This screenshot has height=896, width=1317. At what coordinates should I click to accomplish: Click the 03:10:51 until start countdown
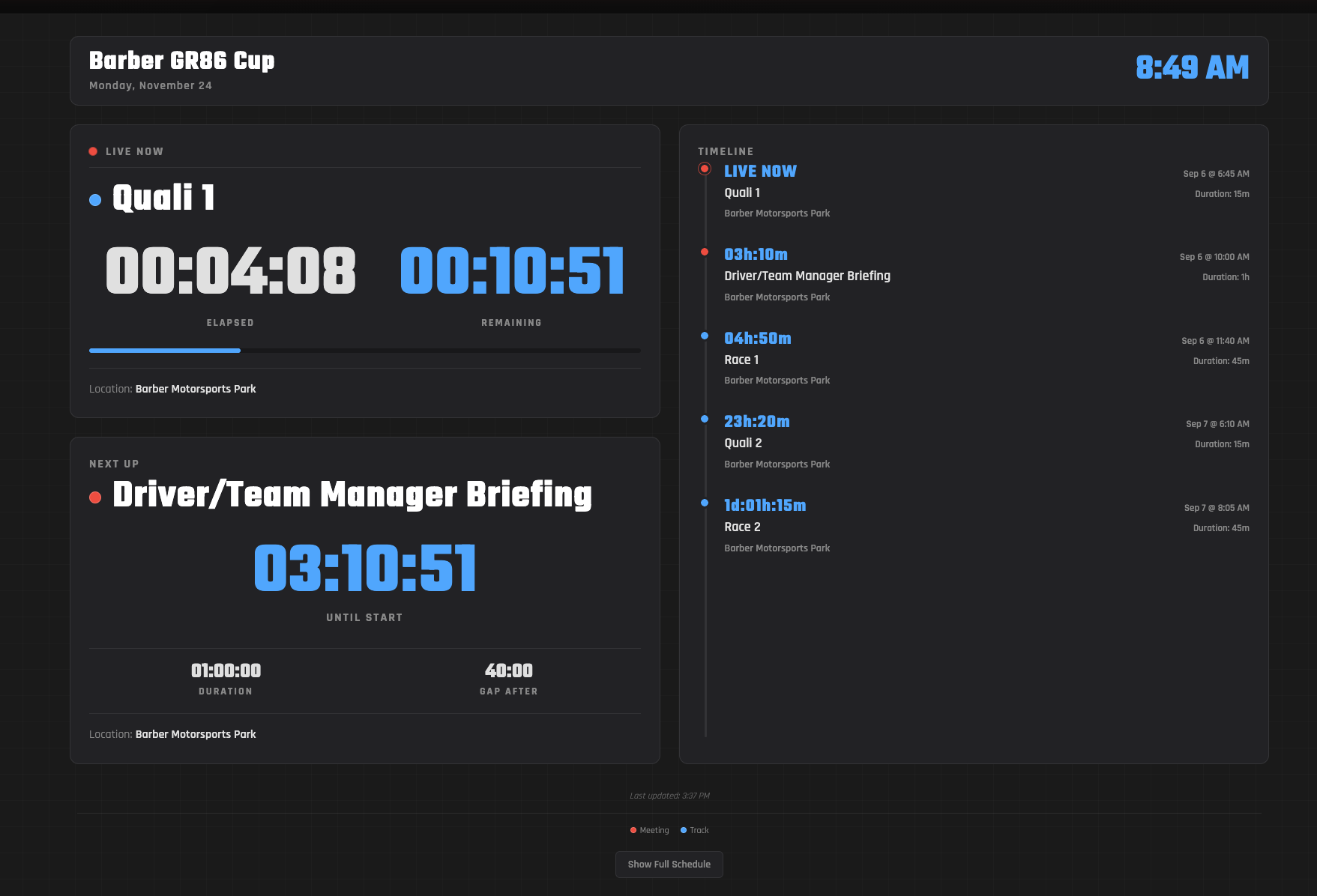tap(365, 568)
